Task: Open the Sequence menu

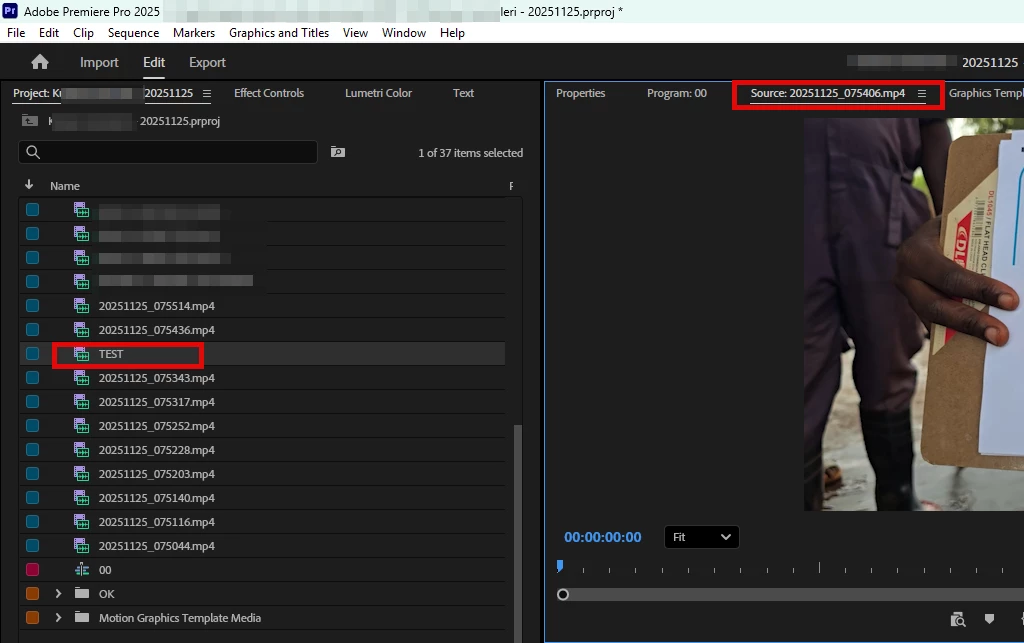Action: [x=133, y=33]
